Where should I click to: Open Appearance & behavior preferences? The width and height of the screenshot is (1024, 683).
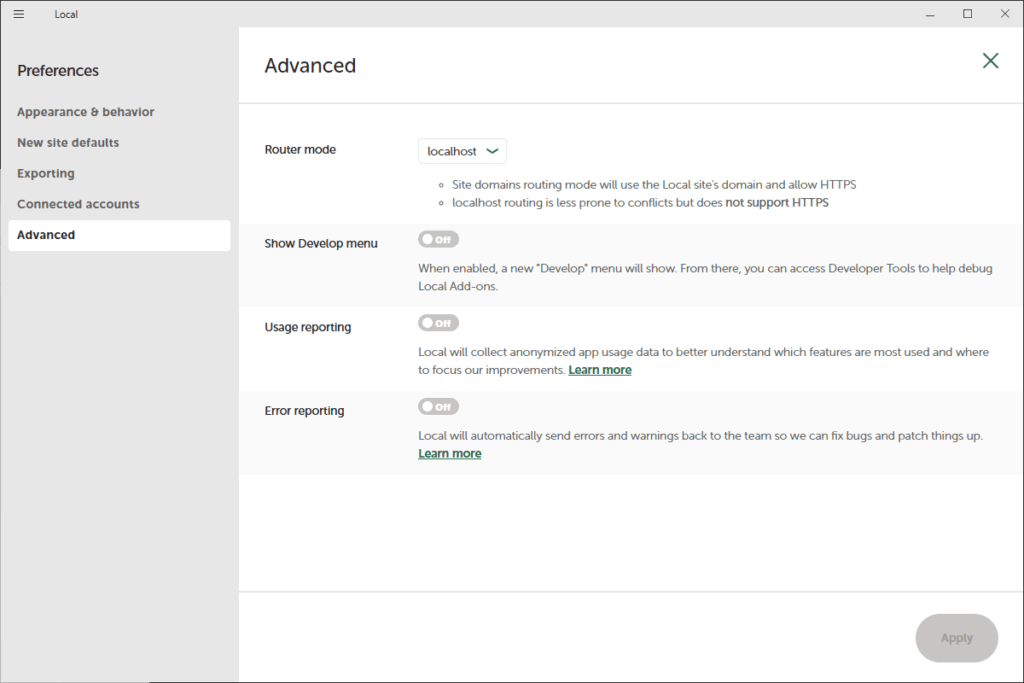coord(86,112)
